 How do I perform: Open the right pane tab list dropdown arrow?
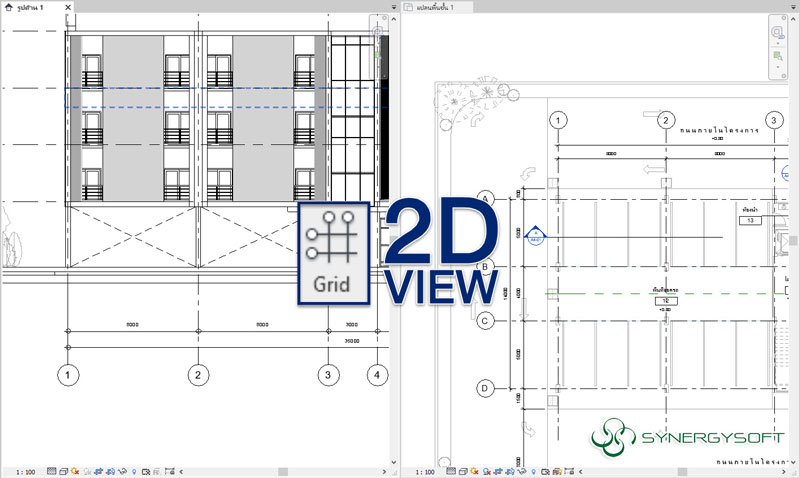pyautogui.click(x=793, y=7)
